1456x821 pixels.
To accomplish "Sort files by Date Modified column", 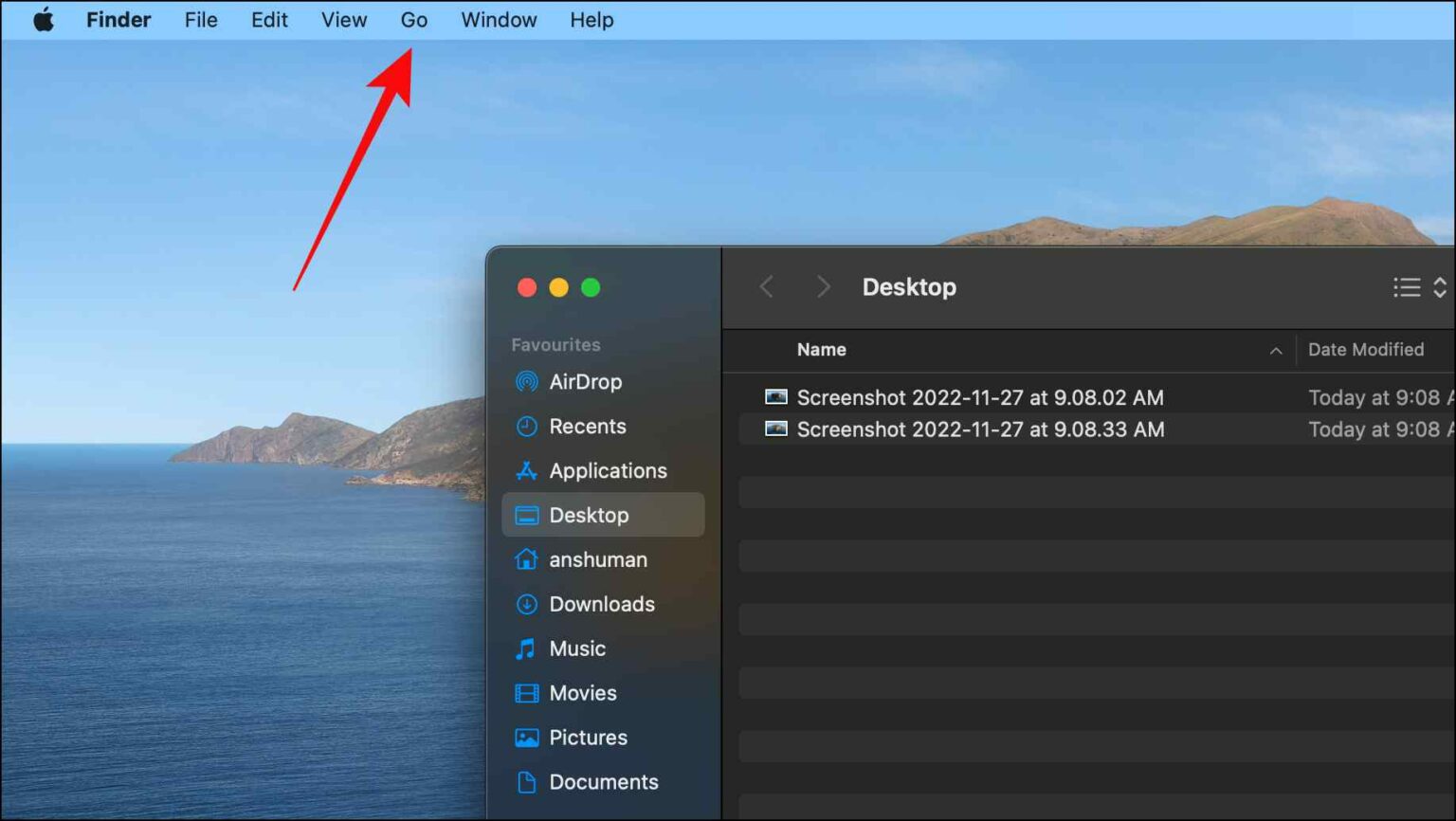I will 1365,350.
